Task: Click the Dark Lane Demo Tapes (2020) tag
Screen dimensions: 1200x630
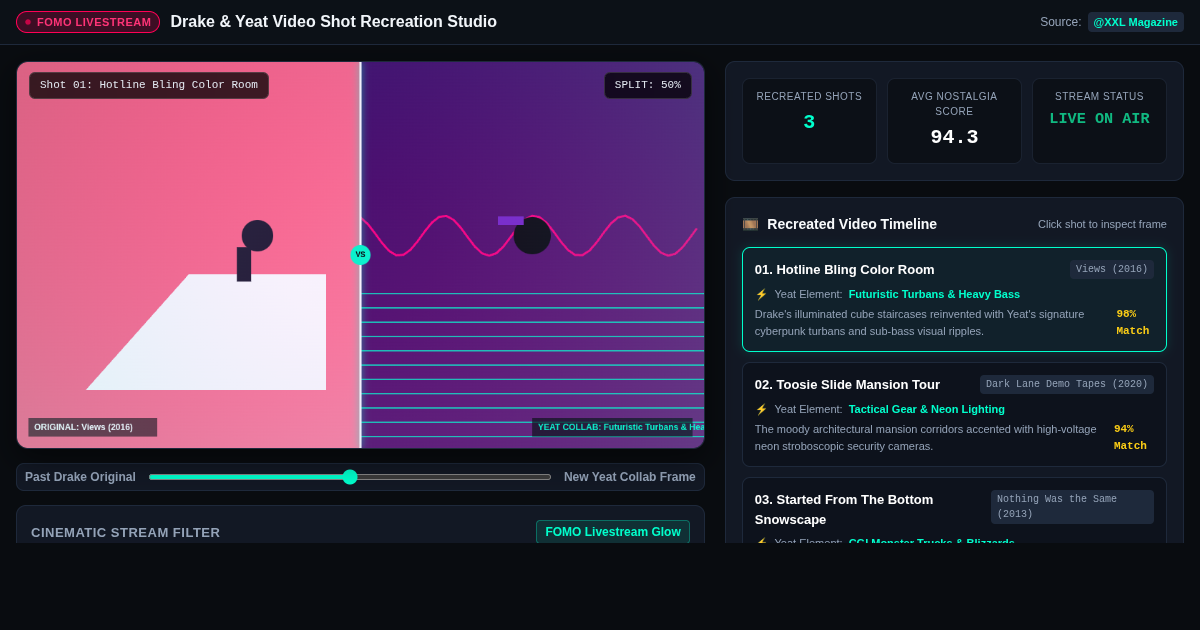Action: click(x=1067, y=384)
